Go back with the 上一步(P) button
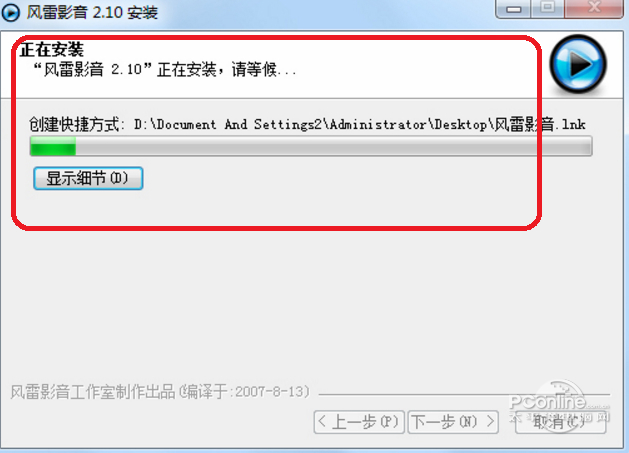Screen dimensions: 629x453 [x=359, y=422]
